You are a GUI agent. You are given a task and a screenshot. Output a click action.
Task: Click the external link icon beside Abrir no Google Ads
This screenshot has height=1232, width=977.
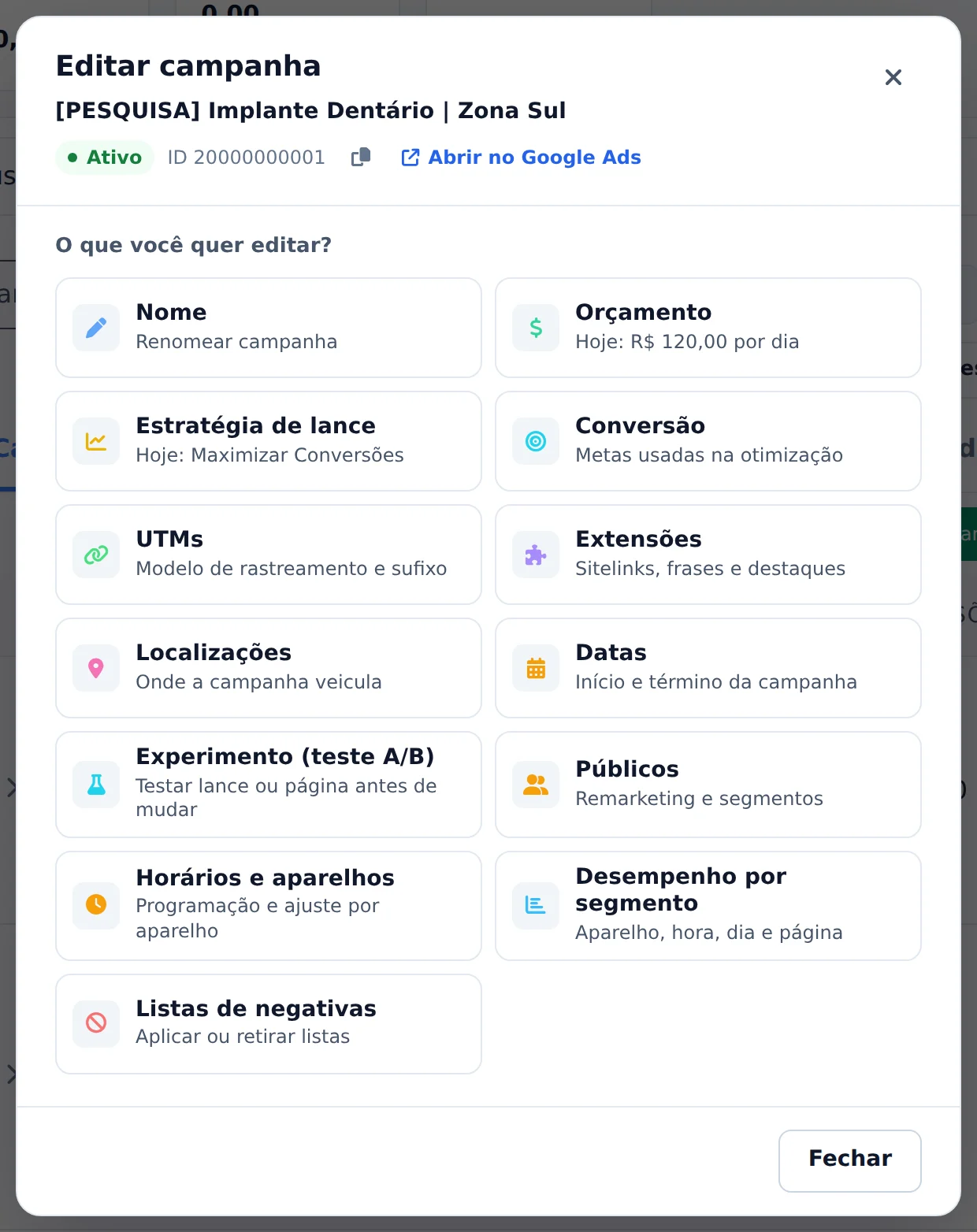(410, 158)
